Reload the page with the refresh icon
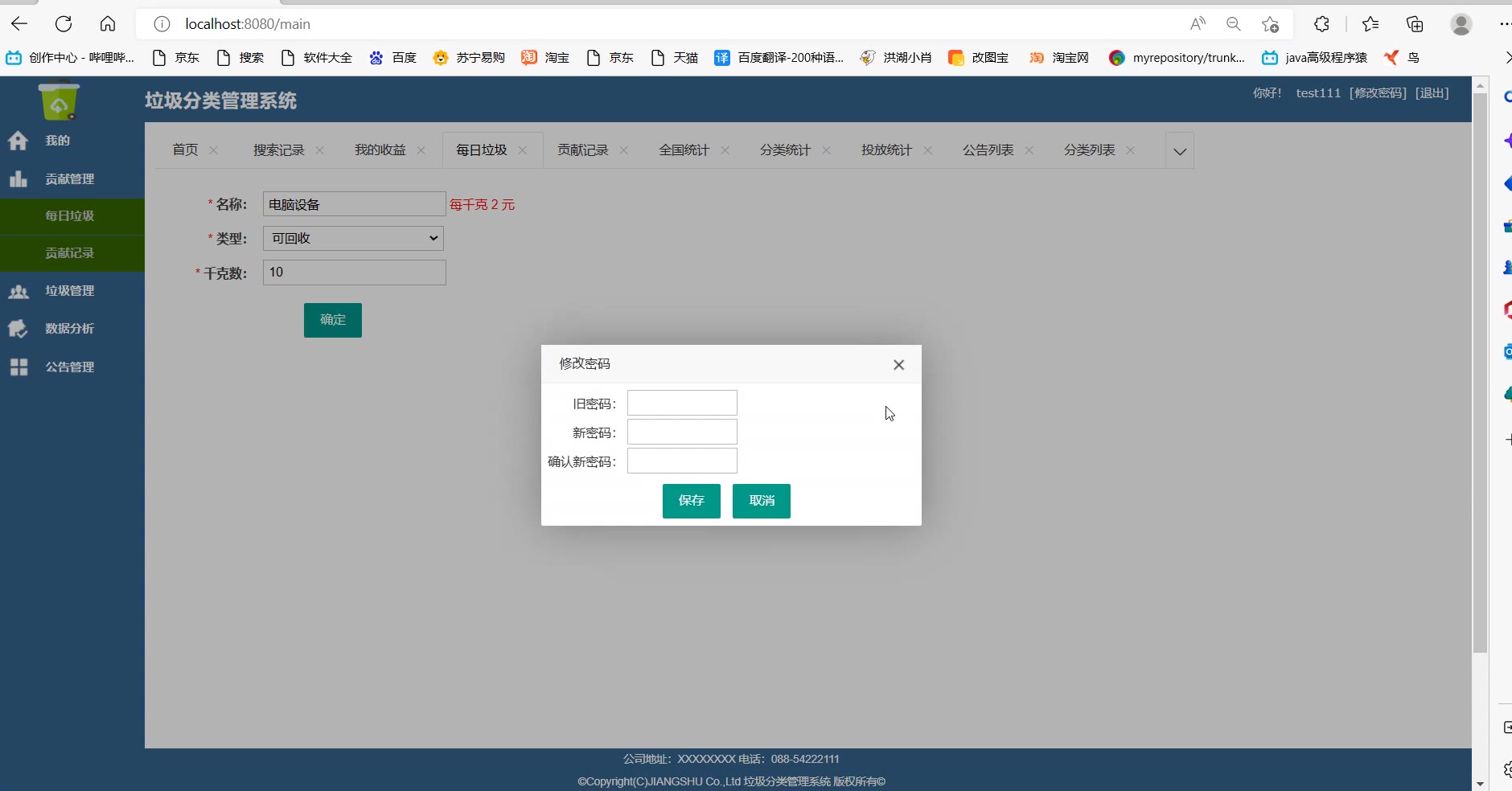The image size is (1512, 791). click(64, 24)
